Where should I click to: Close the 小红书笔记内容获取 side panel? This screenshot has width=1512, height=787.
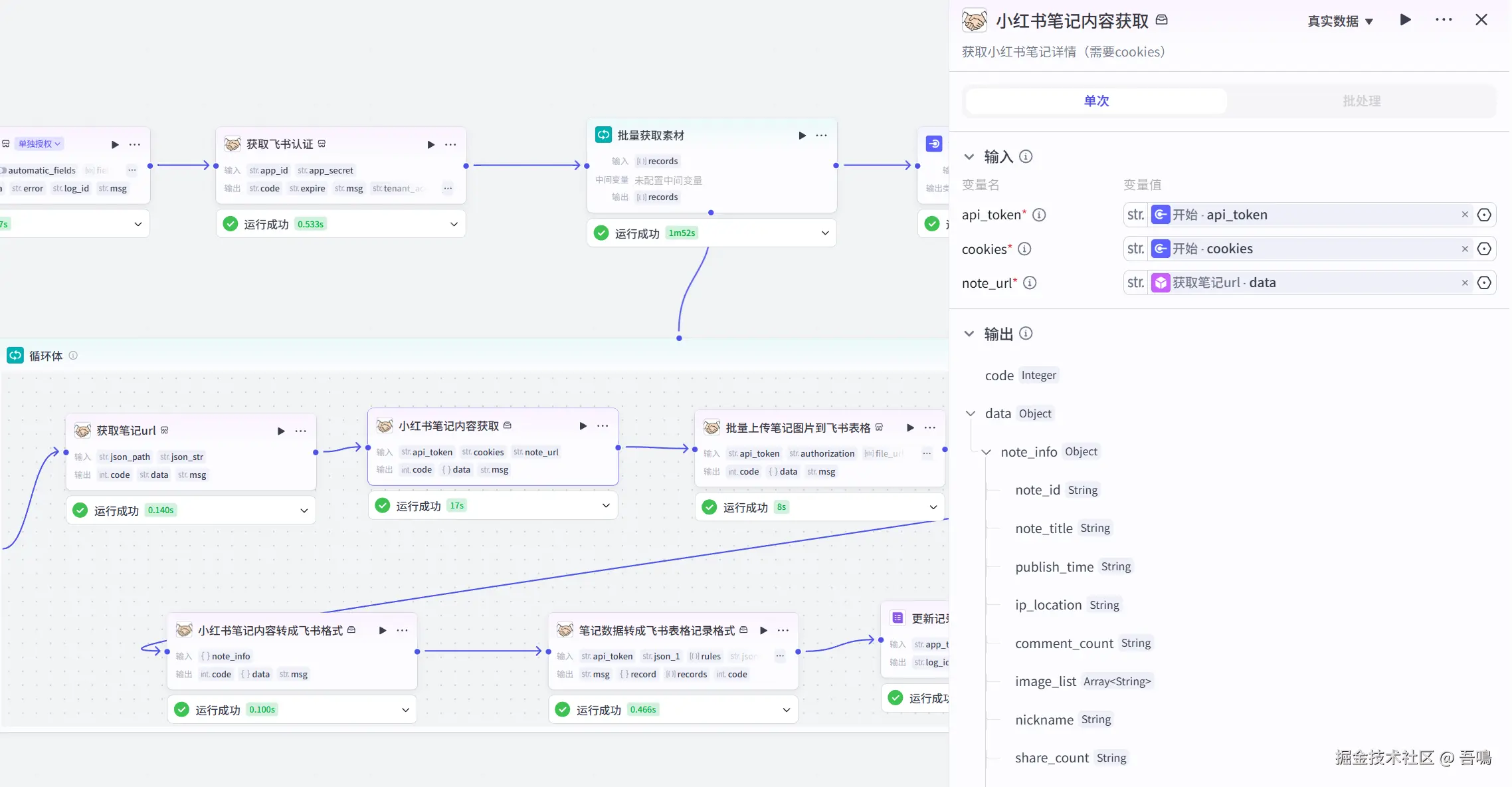pyautogui.click(x=1481, y=20)
